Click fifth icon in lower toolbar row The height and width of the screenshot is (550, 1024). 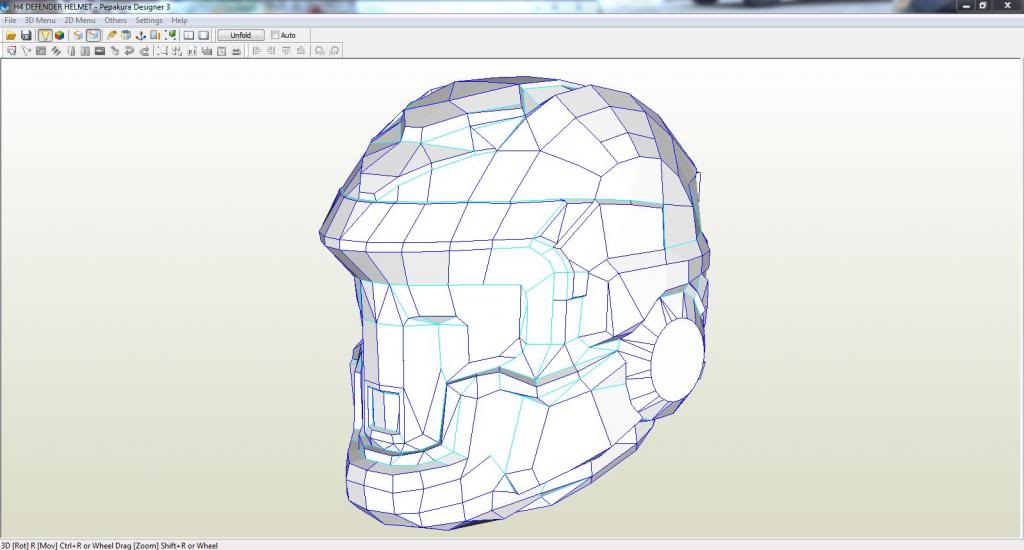[x=71, y=51]
